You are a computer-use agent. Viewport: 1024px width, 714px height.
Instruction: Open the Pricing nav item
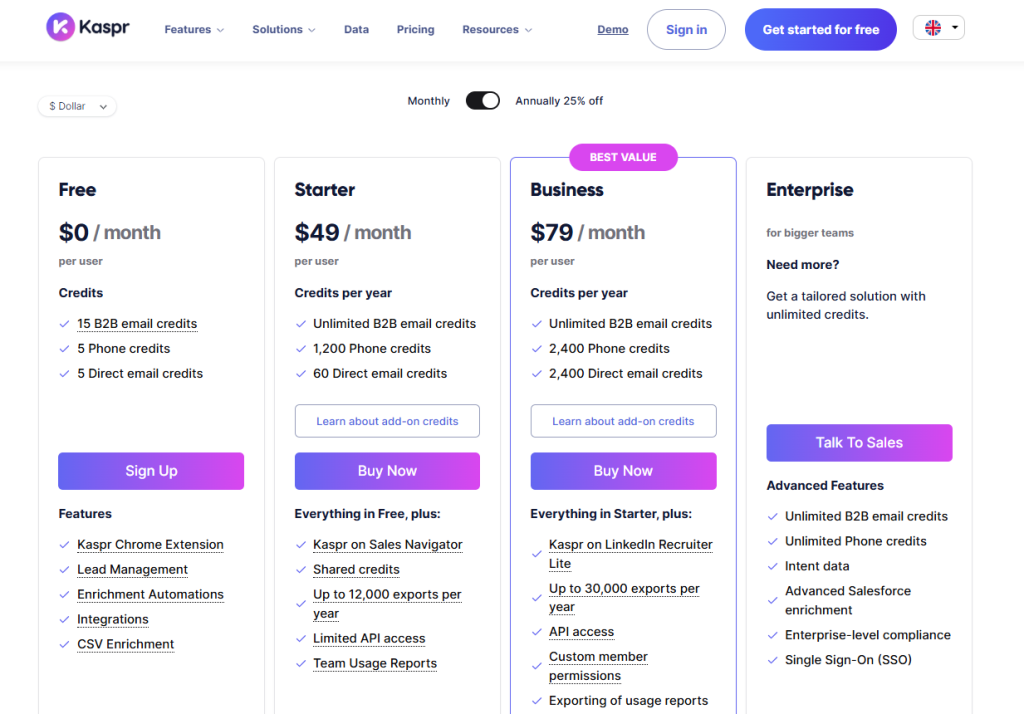[415, 30]
